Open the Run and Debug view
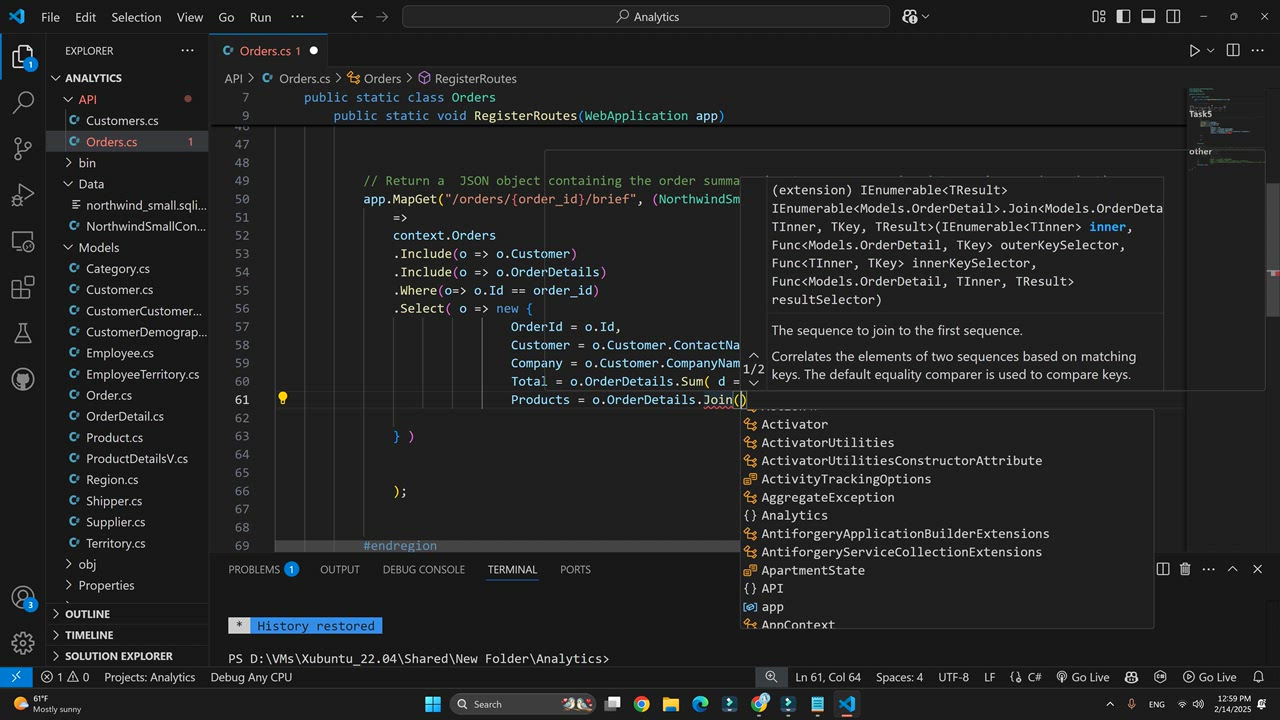This screenshot has width=1280, height=720. click(x=22, y=195)
